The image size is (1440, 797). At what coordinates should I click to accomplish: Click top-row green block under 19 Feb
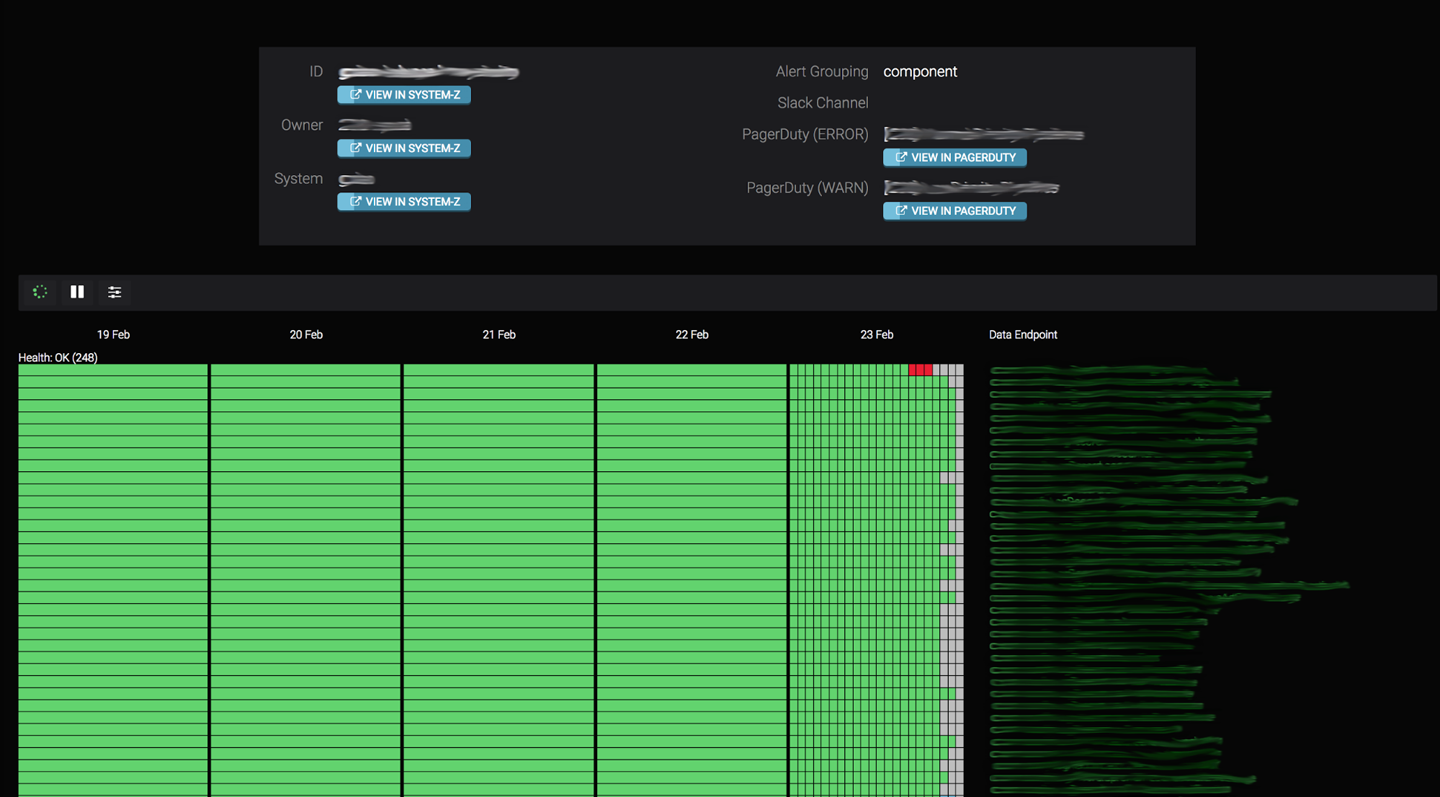113,370
